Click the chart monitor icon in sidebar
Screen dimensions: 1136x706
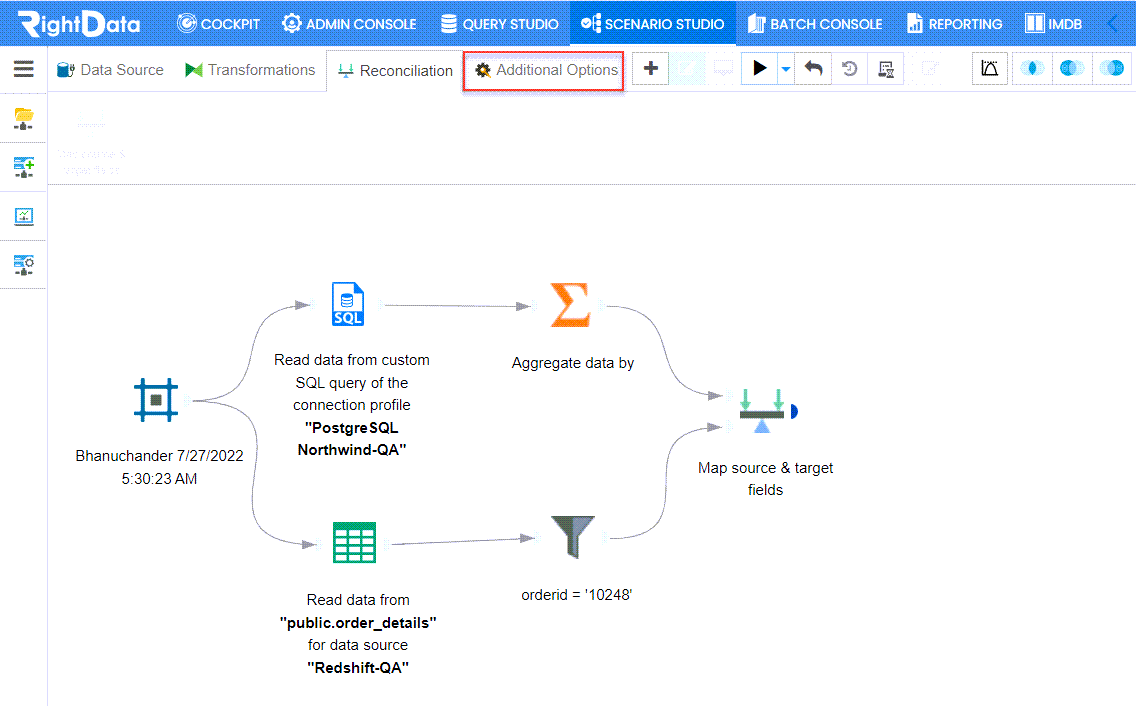(x=24, y=216)
